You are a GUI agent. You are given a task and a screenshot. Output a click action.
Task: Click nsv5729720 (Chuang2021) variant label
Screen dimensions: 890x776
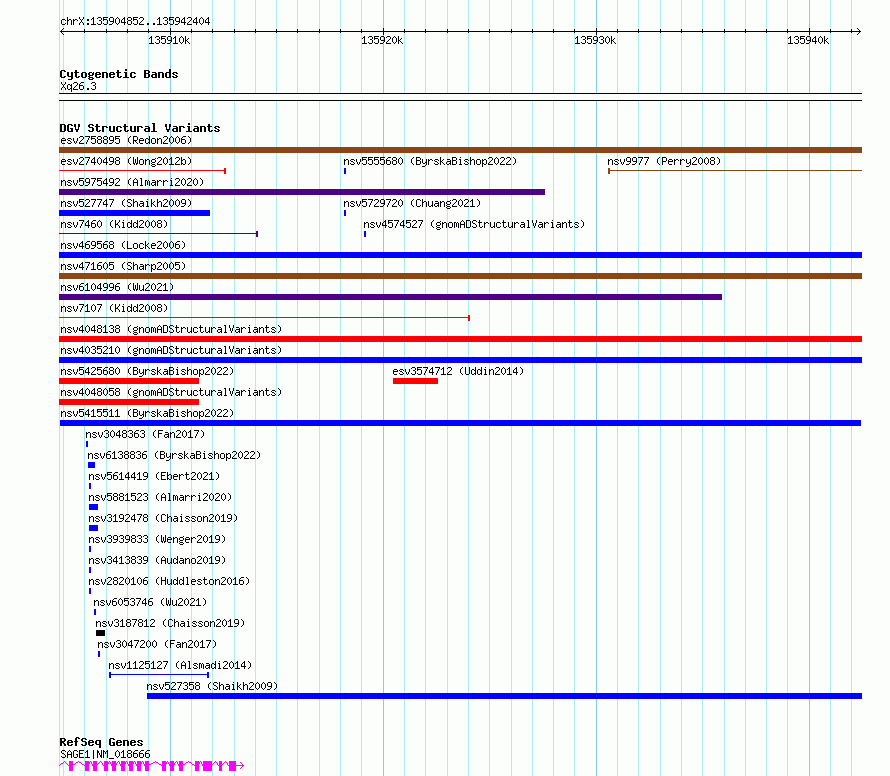coord(412,203)
